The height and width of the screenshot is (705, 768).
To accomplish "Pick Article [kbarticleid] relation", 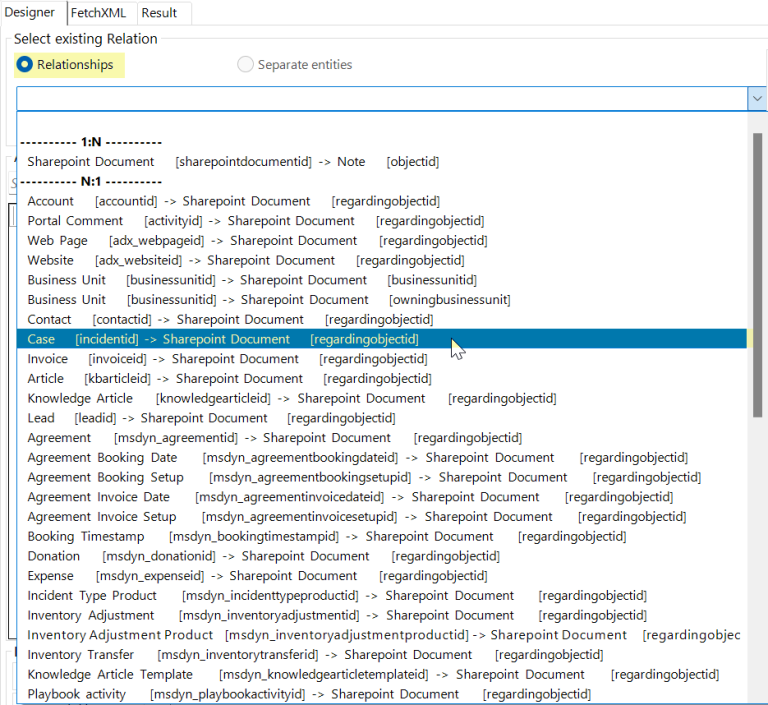I will (382, 379).
